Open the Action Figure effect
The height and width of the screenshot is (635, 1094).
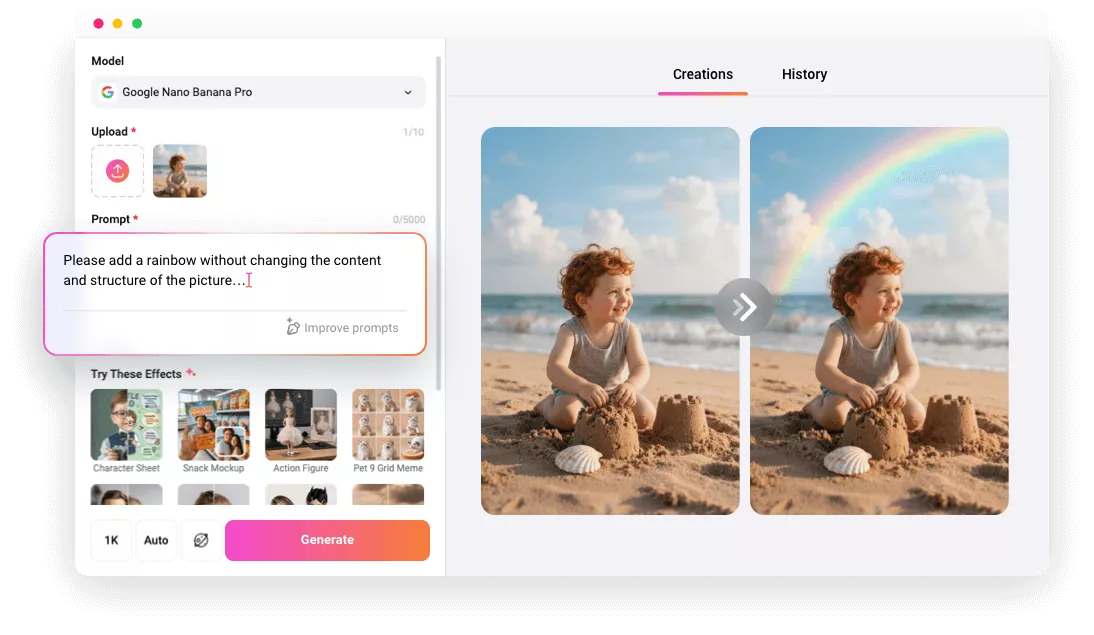click(300, 425)
